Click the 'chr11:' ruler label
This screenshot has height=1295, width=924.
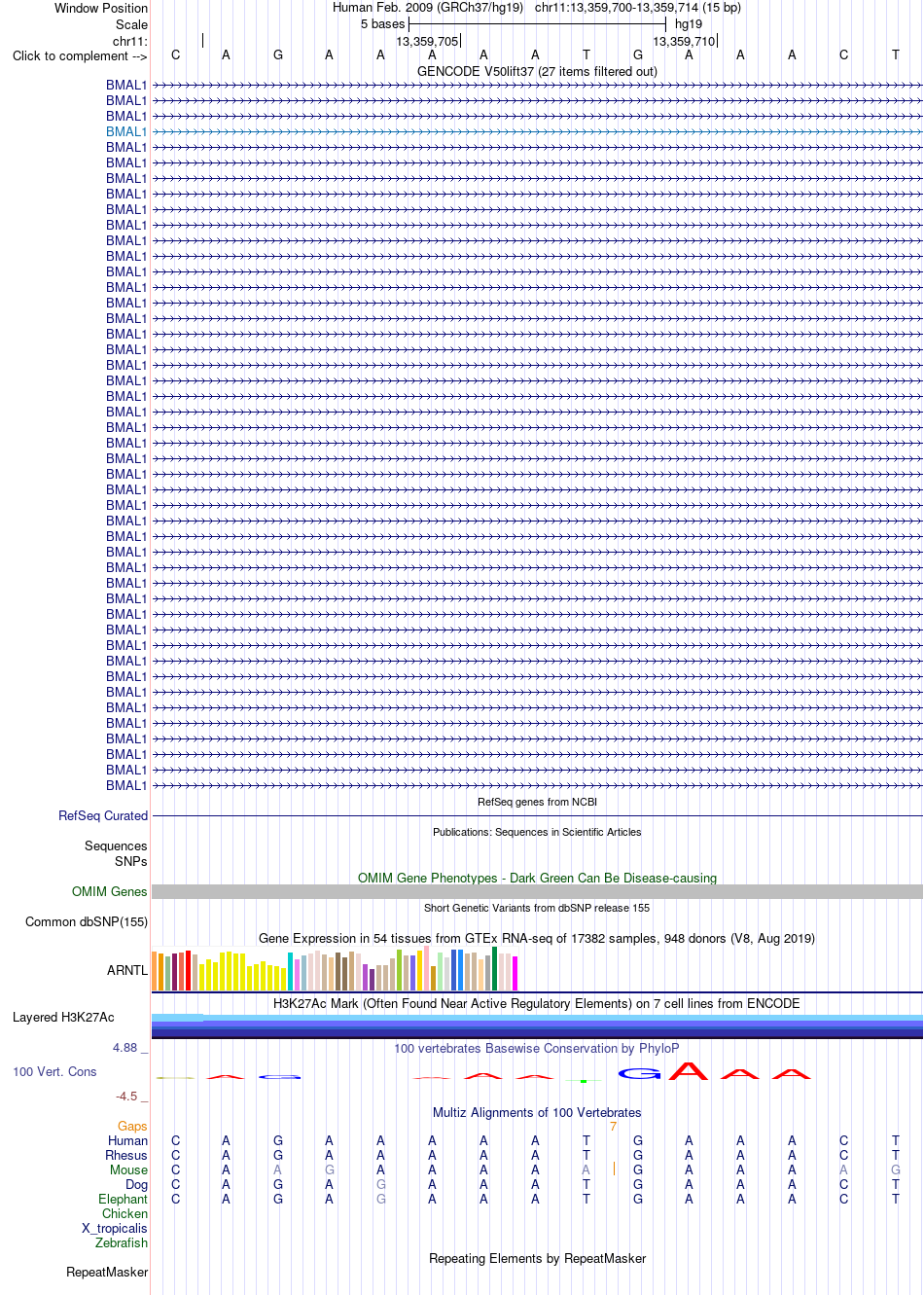click(x=130, y=41)
